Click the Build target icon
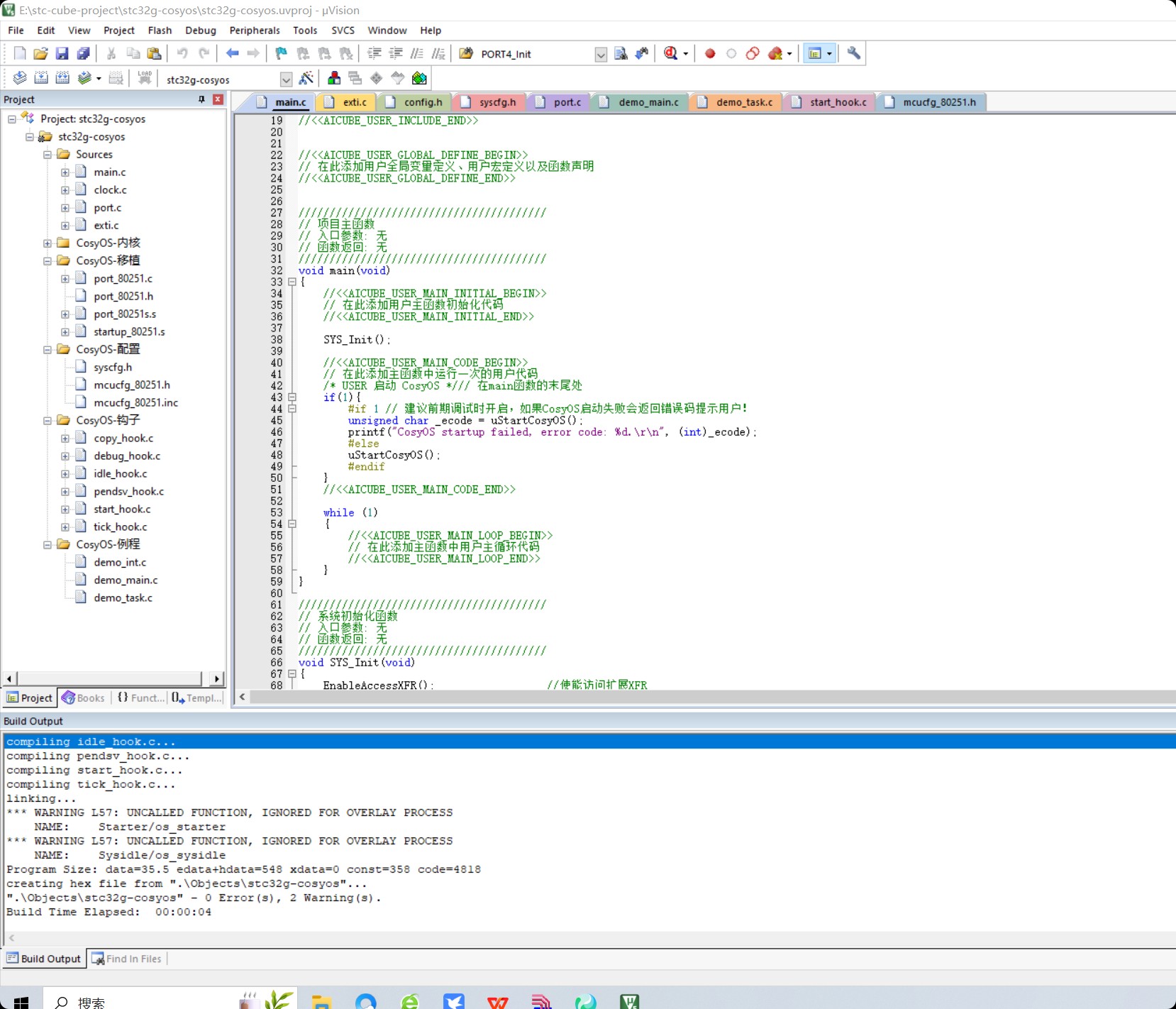Screen dimensions: 1176x1009 tap(41, 78)
